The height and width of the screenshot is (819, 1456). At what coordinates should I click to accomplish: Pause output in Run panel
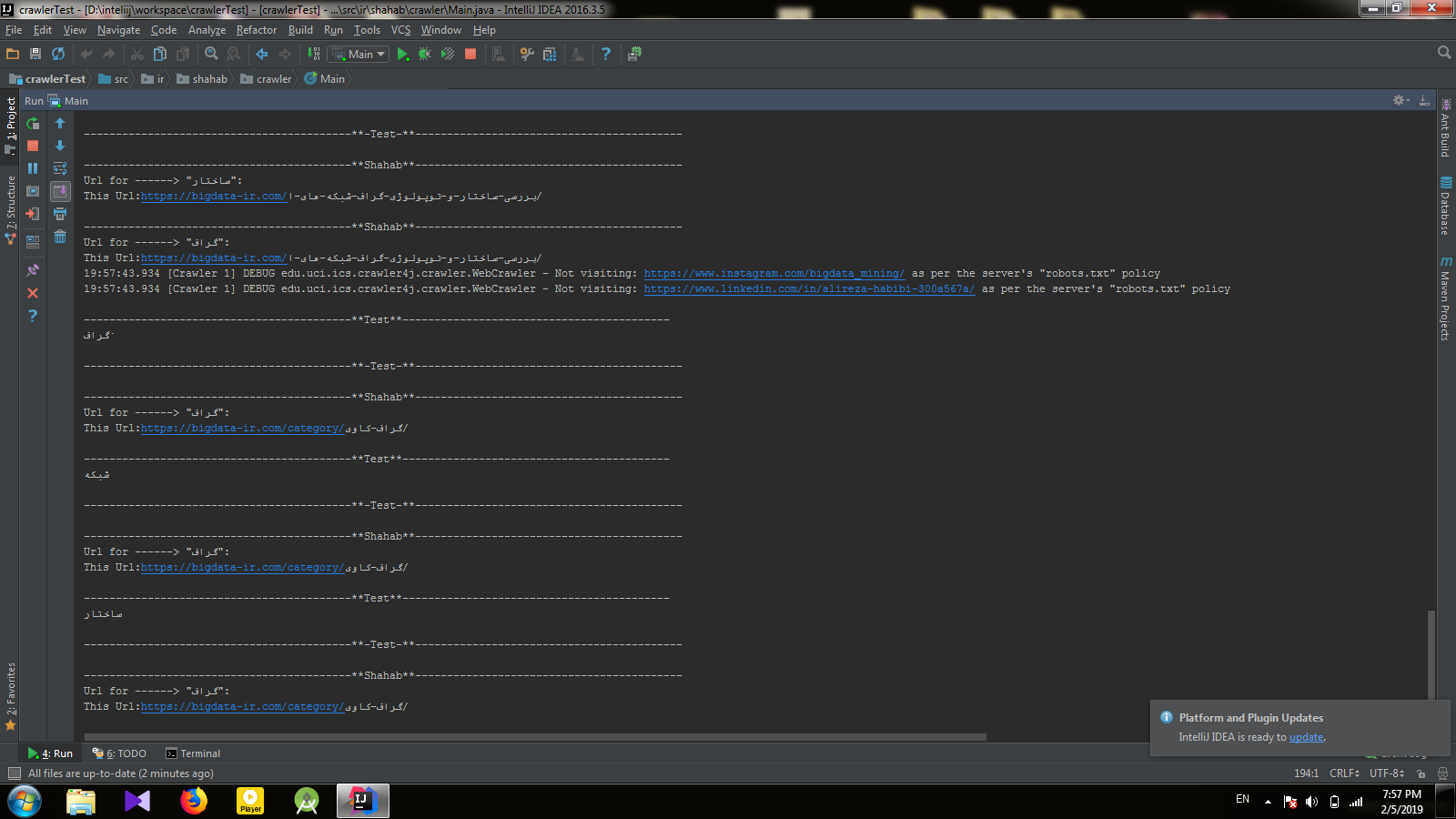[x=33, y=168]
